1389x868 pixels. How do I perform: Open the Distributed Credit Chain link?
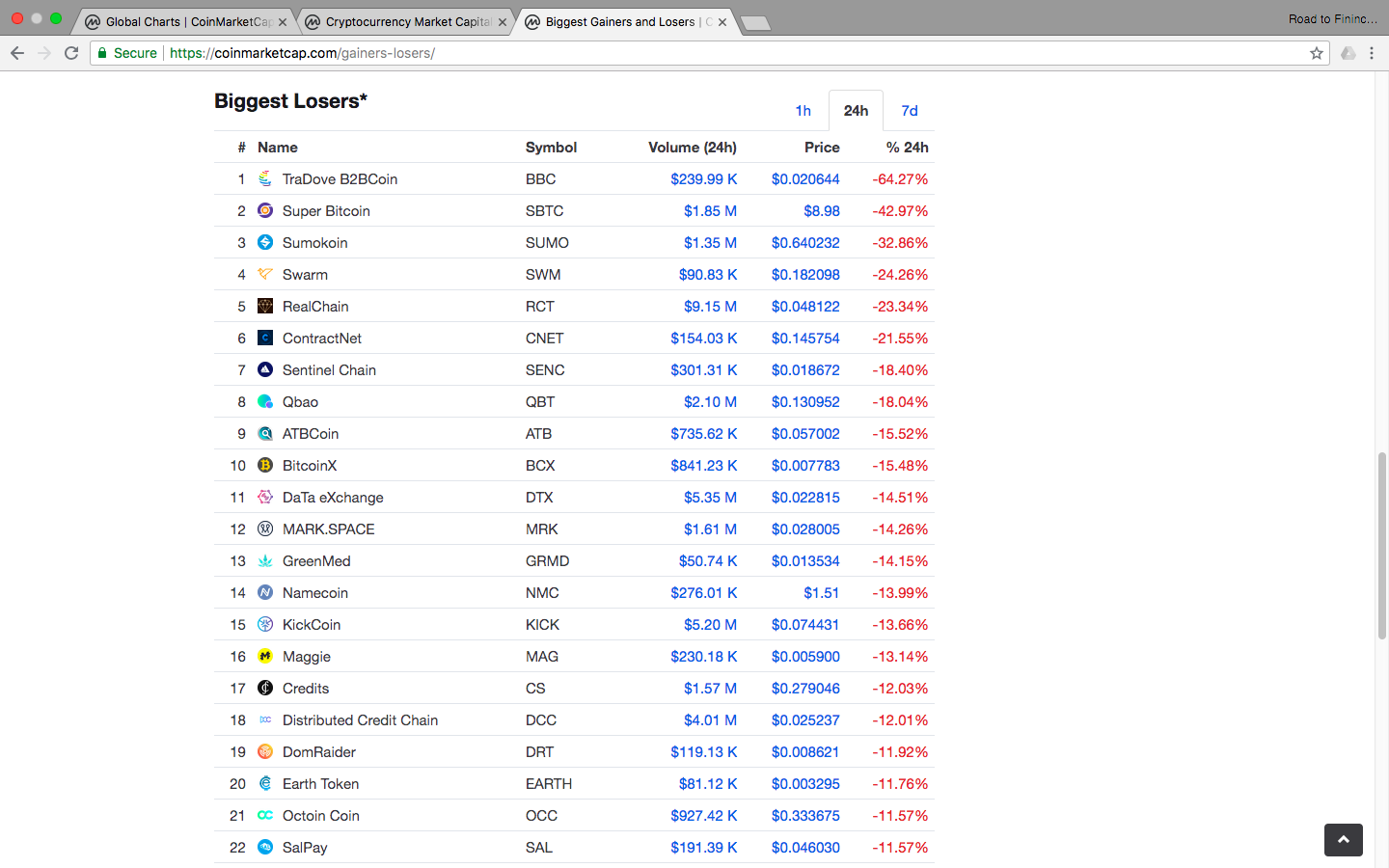(x=360, y=719)
